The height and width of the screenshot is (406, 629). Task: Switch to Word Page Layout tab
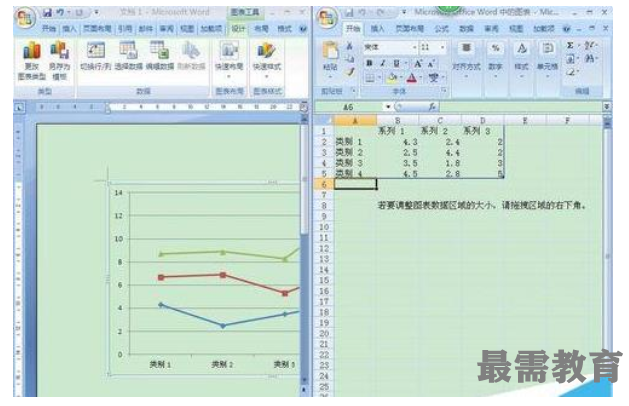click(x=97, y=28)
